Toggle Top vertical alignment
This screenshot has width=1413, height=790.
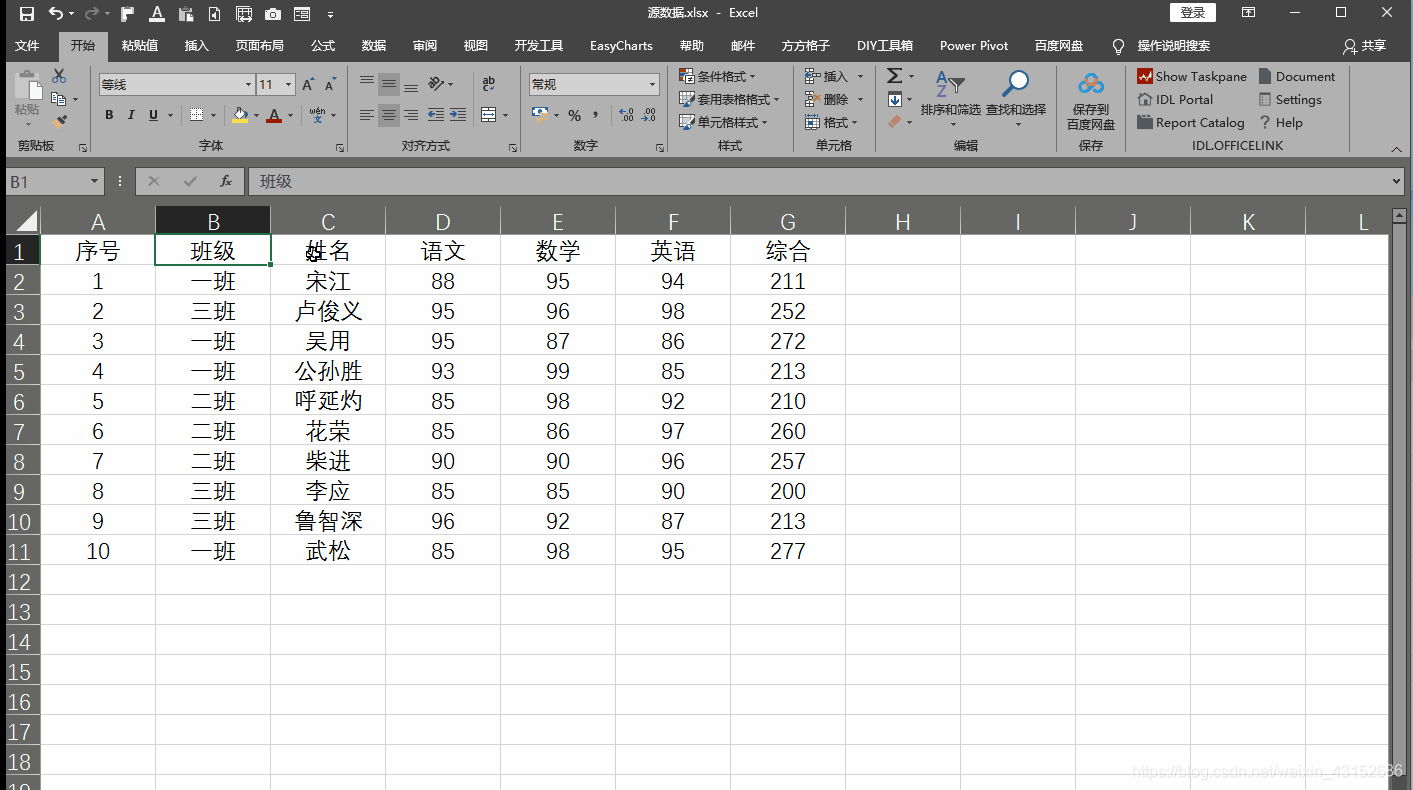(x=367, y=84)
